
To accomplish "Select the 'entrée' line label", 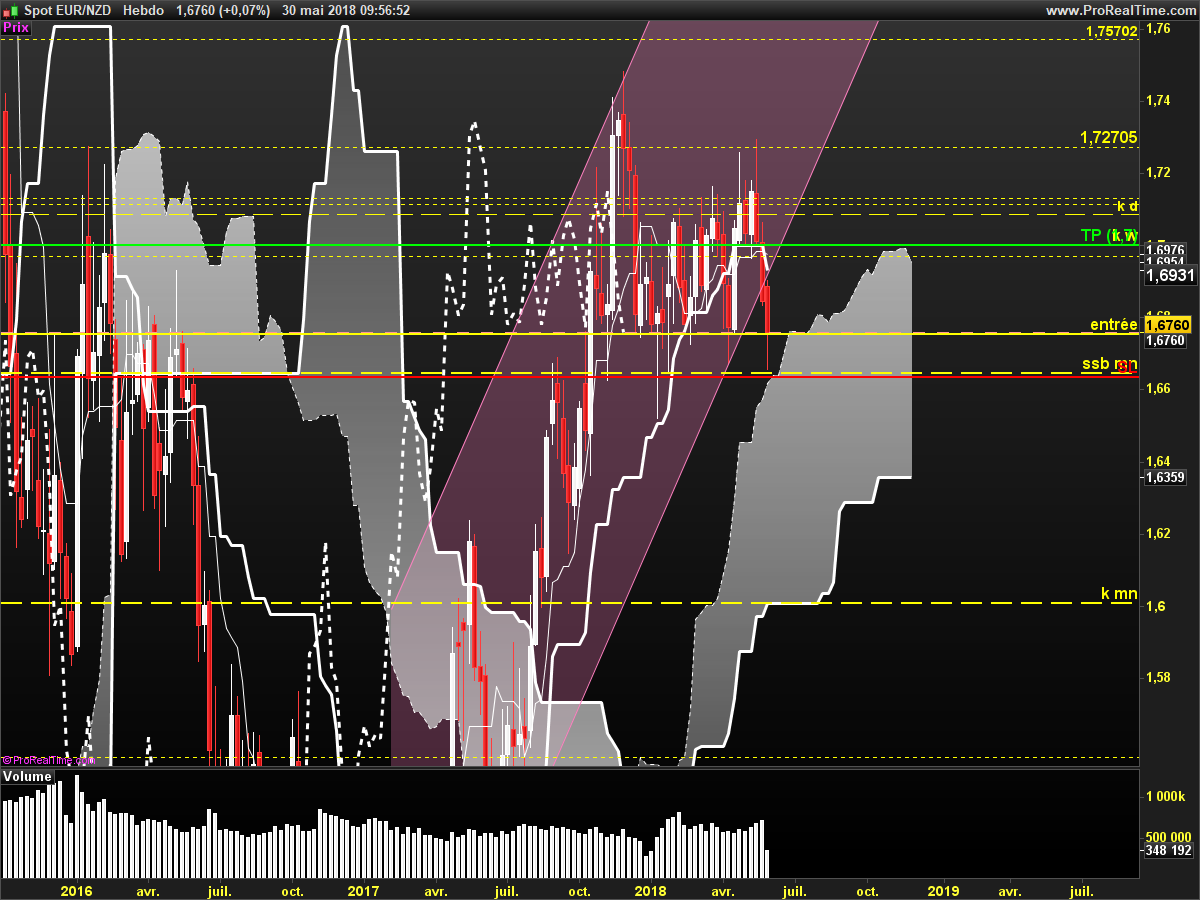I will pos(1113,325).
